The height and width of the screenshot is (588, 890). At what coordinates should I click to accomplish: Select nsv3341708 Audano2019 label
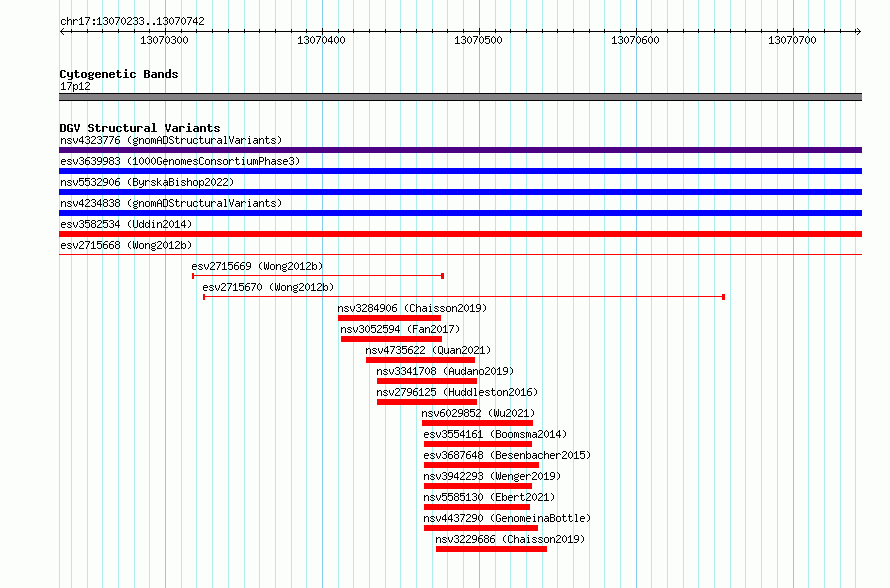coord(445,371)
